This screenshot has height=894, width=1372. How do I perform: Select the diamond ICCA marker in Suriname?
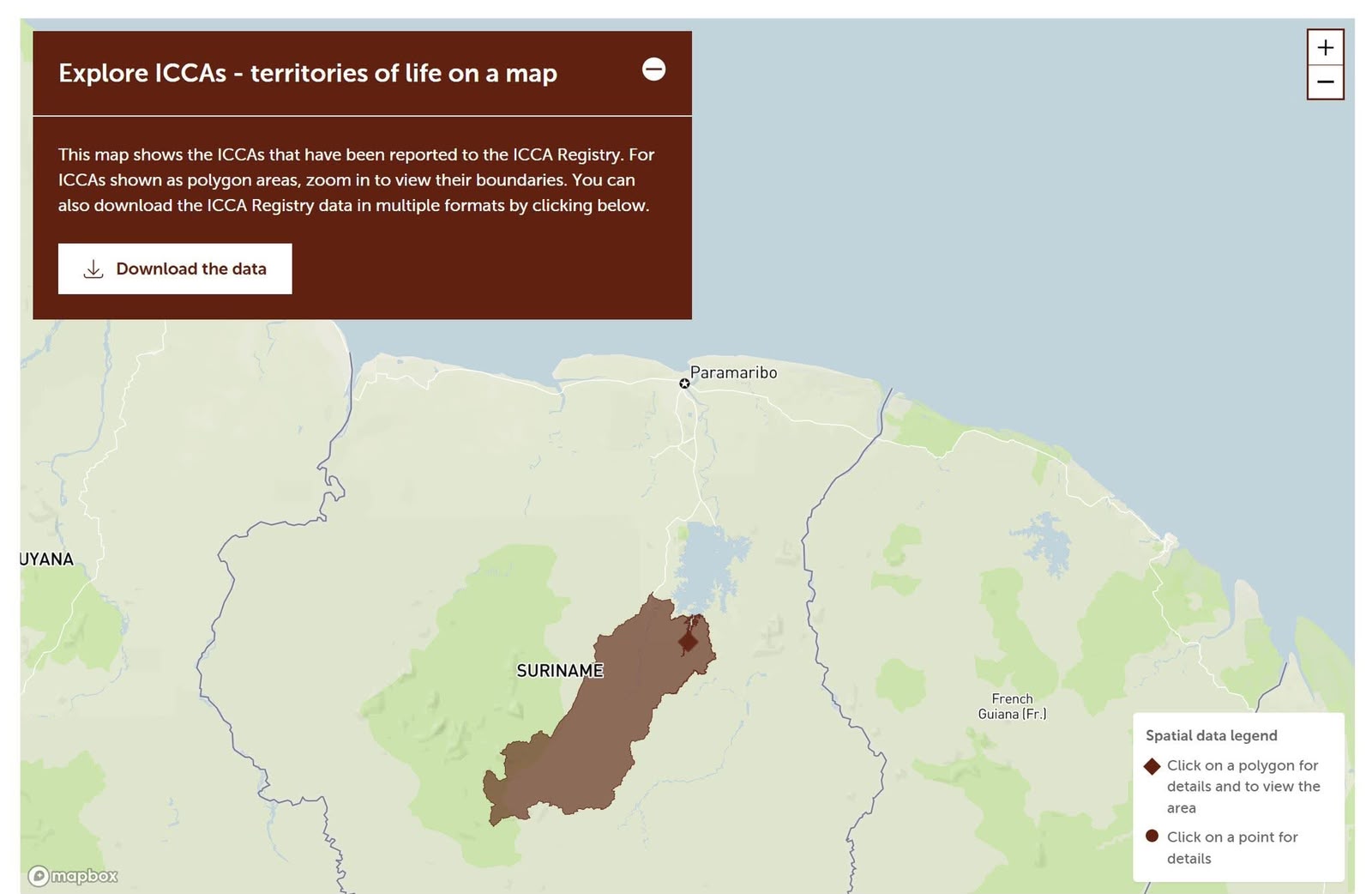[688, 641]
